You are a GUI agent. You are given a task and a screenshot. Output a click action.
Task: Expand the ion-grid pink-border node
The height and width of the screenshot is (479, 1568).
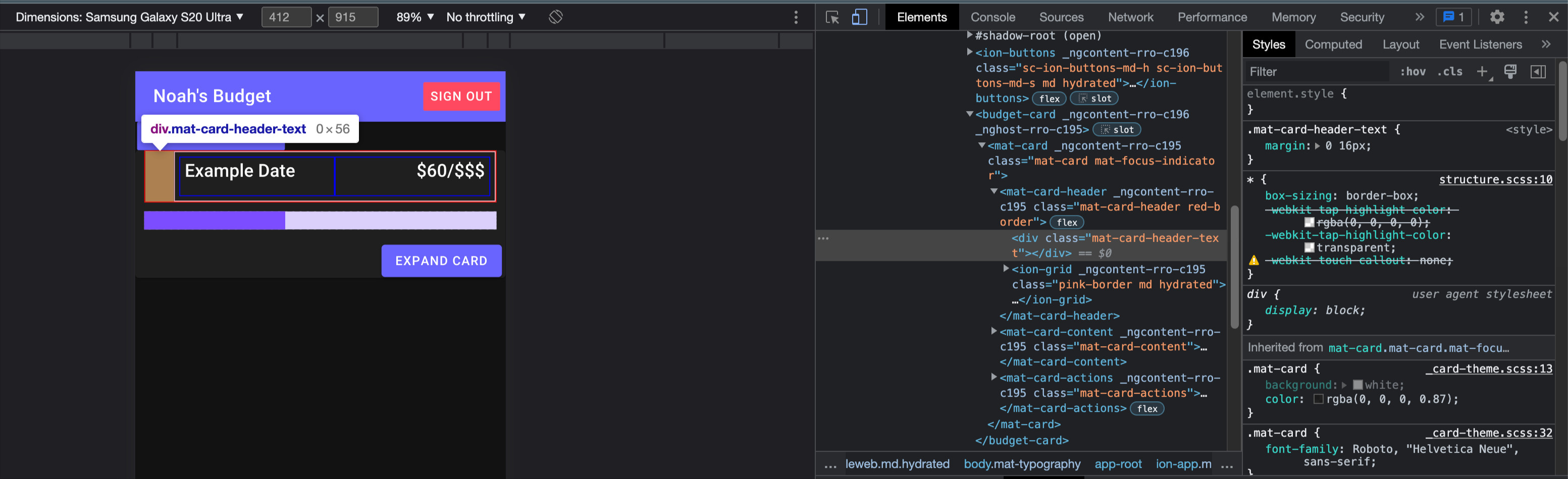[1006, 269]
